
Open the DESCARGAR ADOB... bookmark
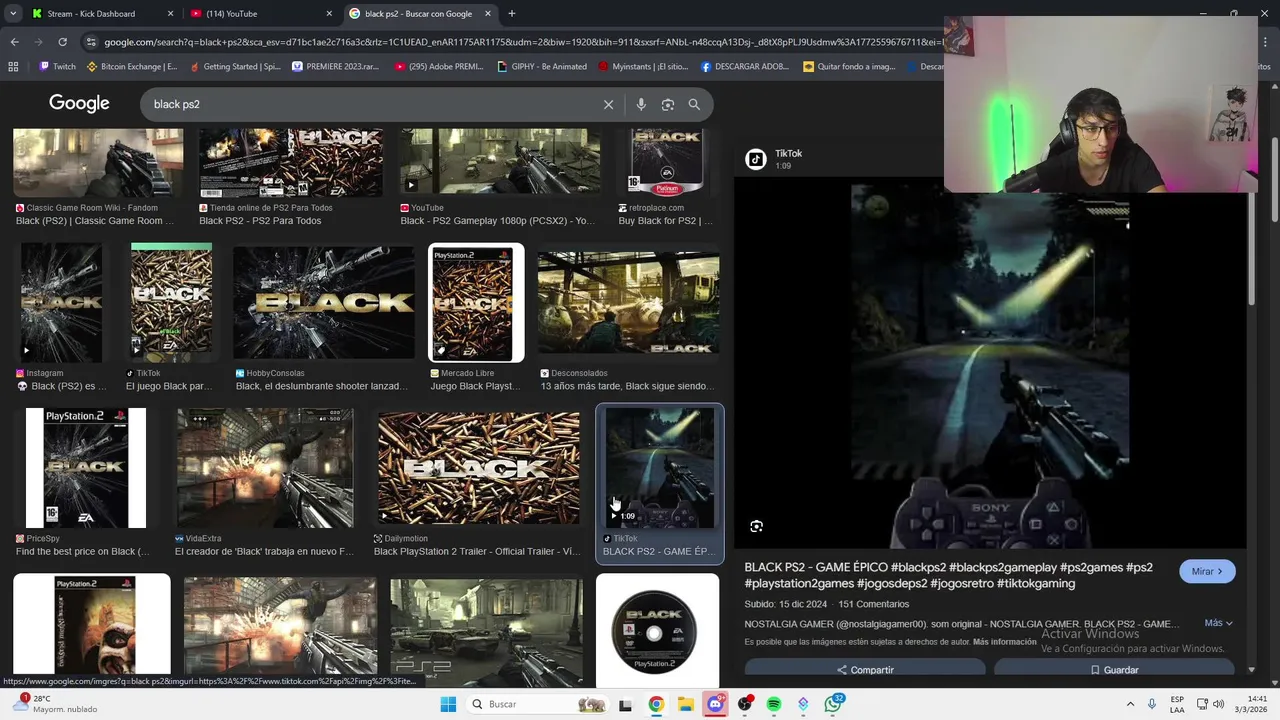pyautogui.click(x=746, y=67)
